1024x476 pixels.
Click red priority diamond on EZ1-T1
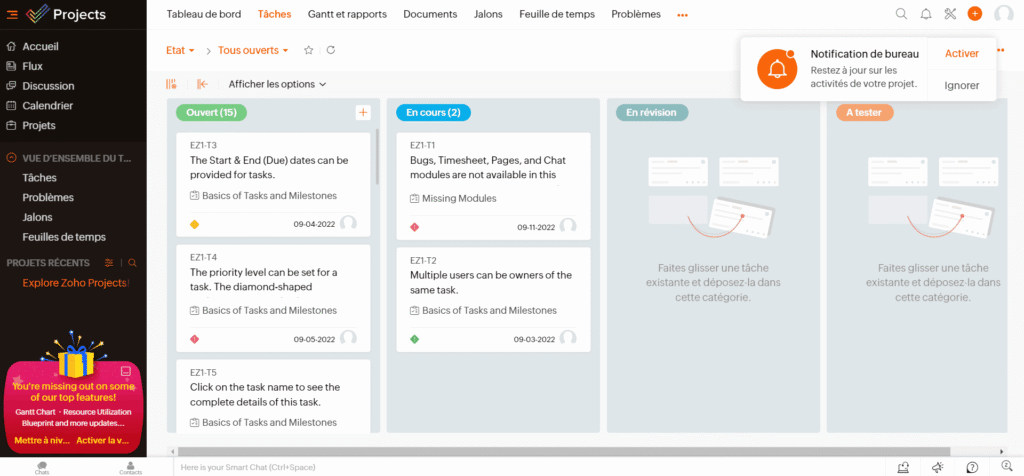coord(415,227)
